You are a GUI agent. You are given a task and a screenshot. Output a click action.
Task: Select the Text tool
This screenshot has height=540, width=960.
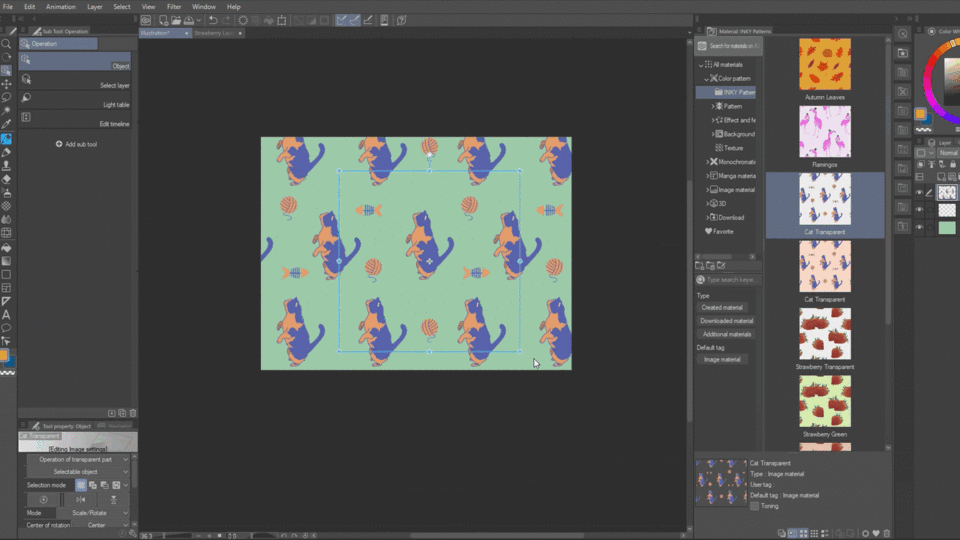click(6, 314)
